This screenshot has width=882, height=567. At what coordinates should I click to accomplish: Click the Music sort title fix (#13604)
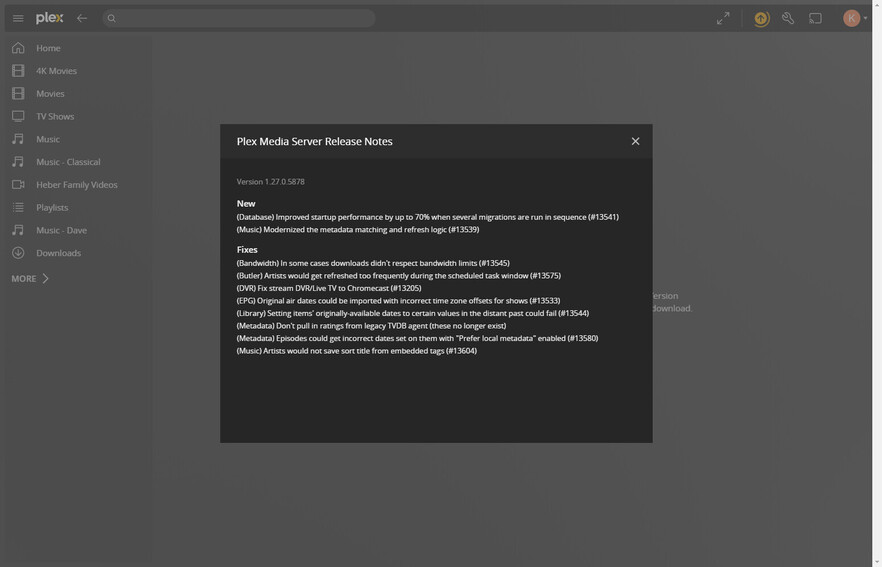(357, 351)
